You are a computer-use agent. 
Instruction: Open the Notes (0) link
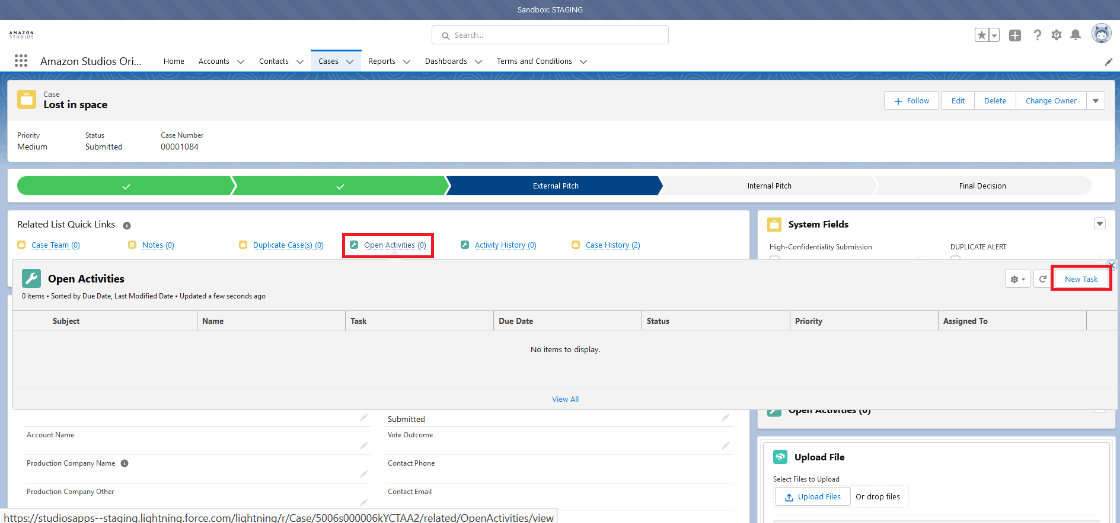tap(159, 245)
